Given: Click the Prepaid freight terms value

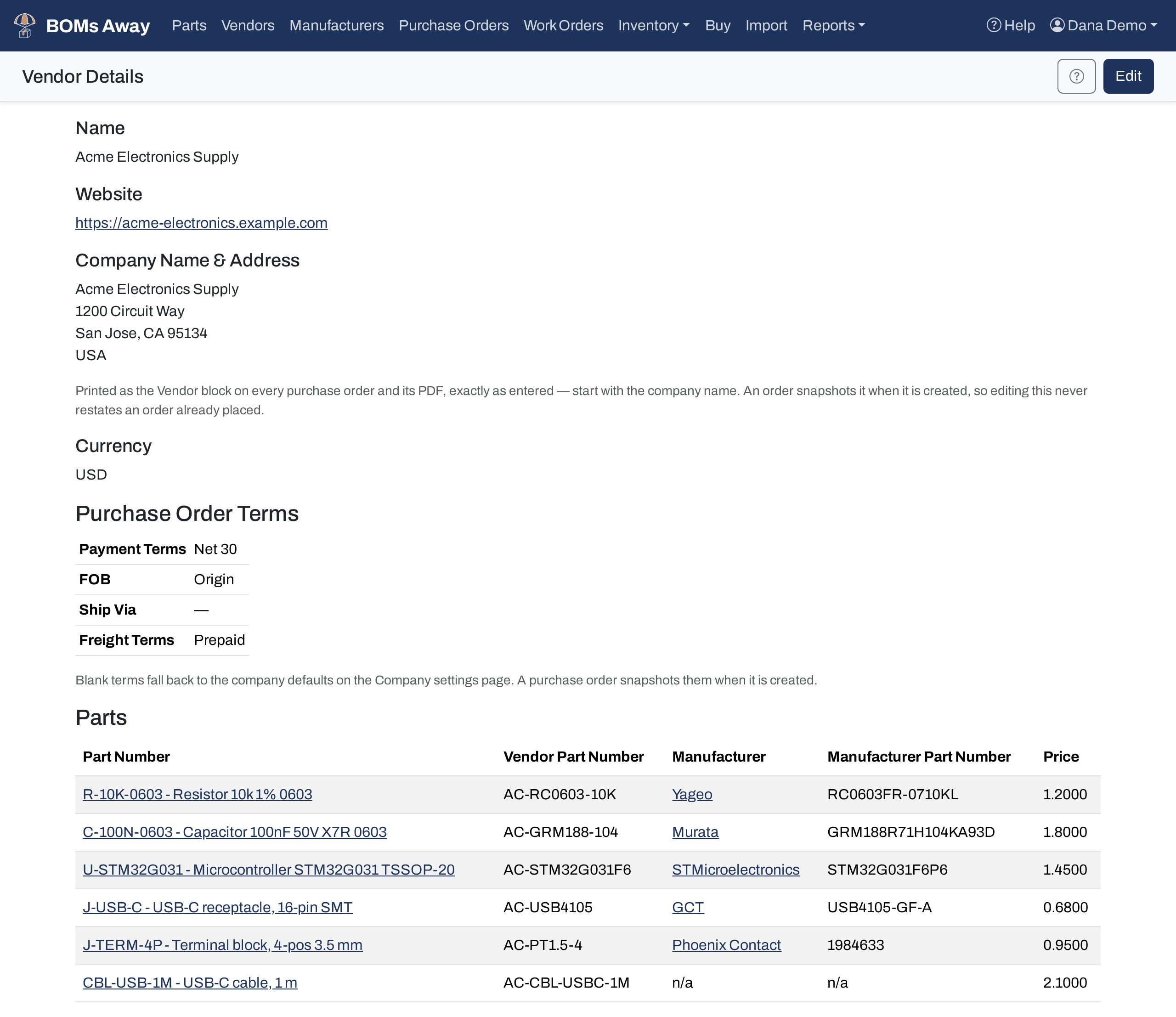Looking at the screenshot, I should [220, 639].
